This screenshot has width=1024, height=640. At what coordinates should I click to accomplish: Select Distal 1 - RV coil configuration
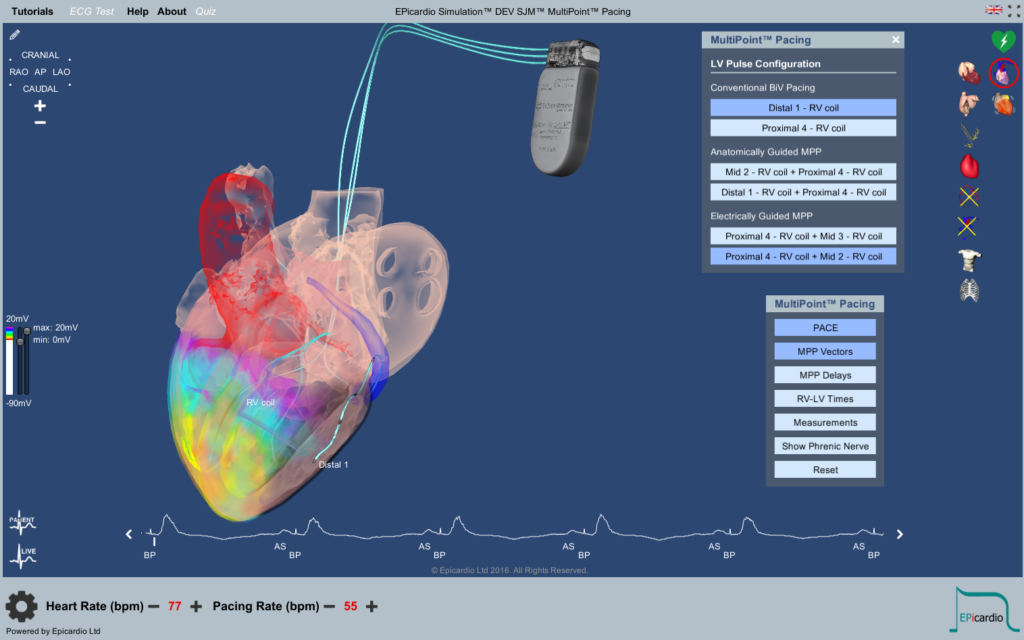[803, 107]
